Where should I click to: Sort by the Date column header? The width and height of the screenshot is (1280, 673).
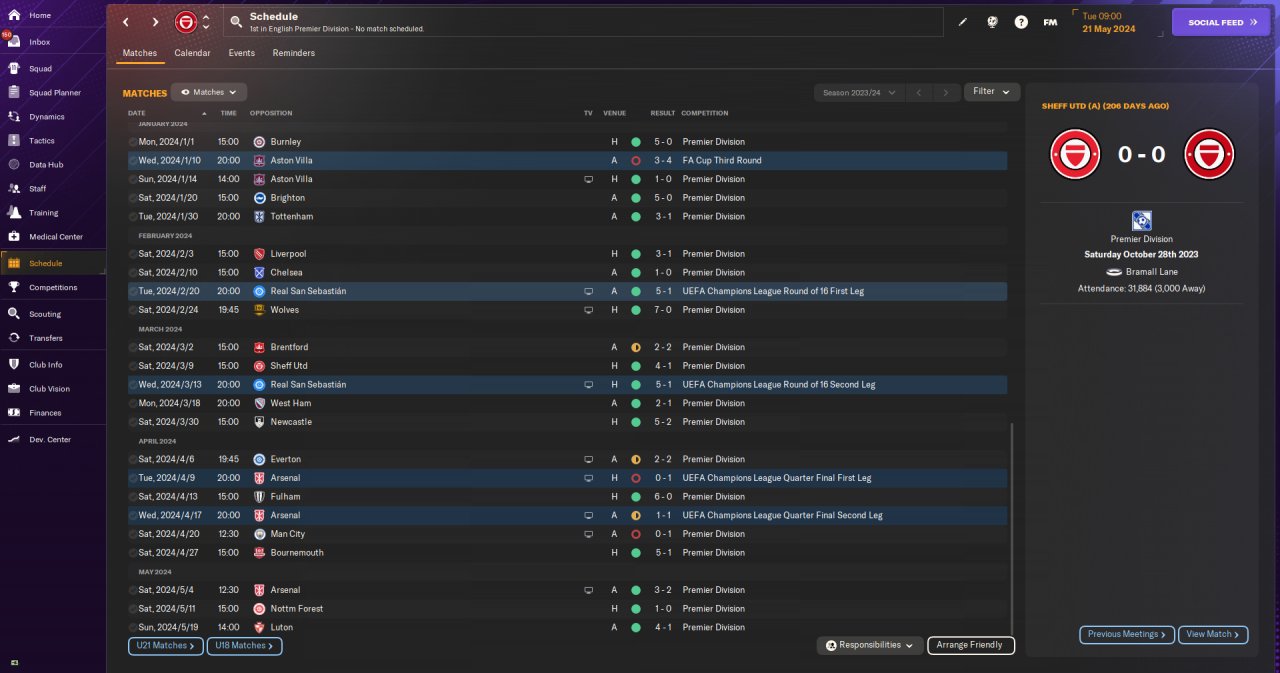[x=137, y=113]
